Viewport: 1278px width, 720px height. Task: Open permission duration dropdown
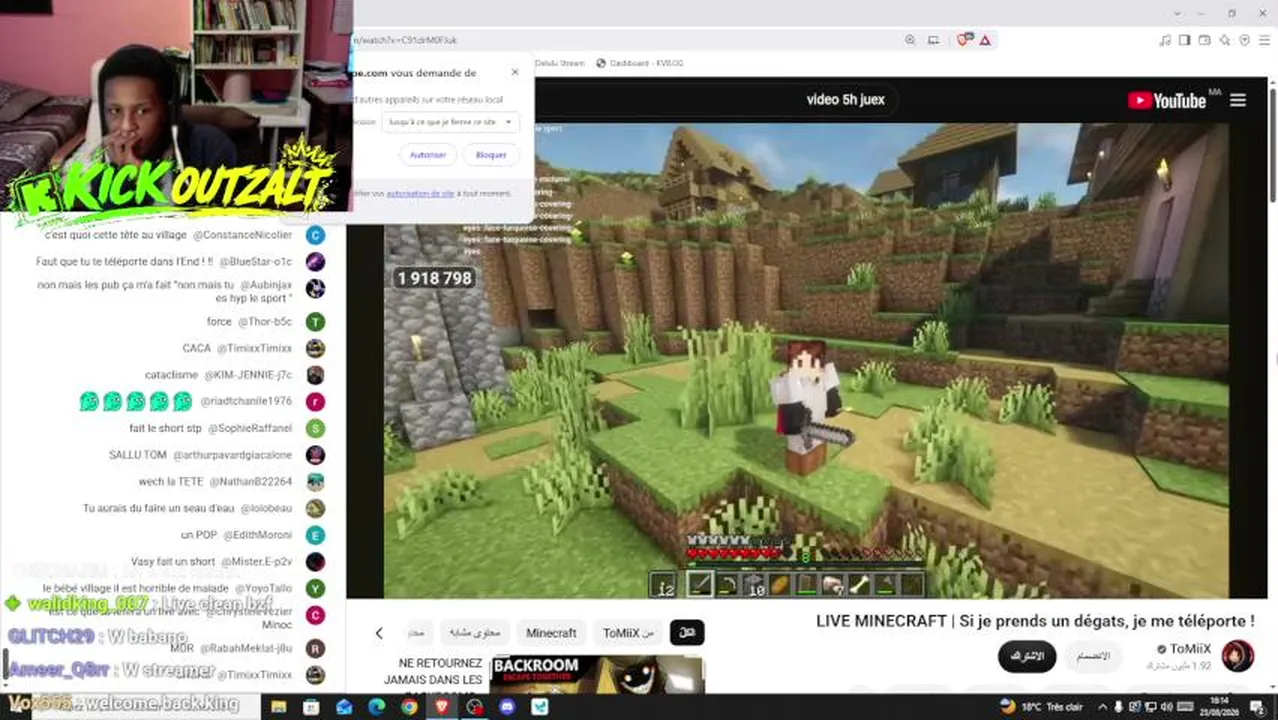pos(450,122)
